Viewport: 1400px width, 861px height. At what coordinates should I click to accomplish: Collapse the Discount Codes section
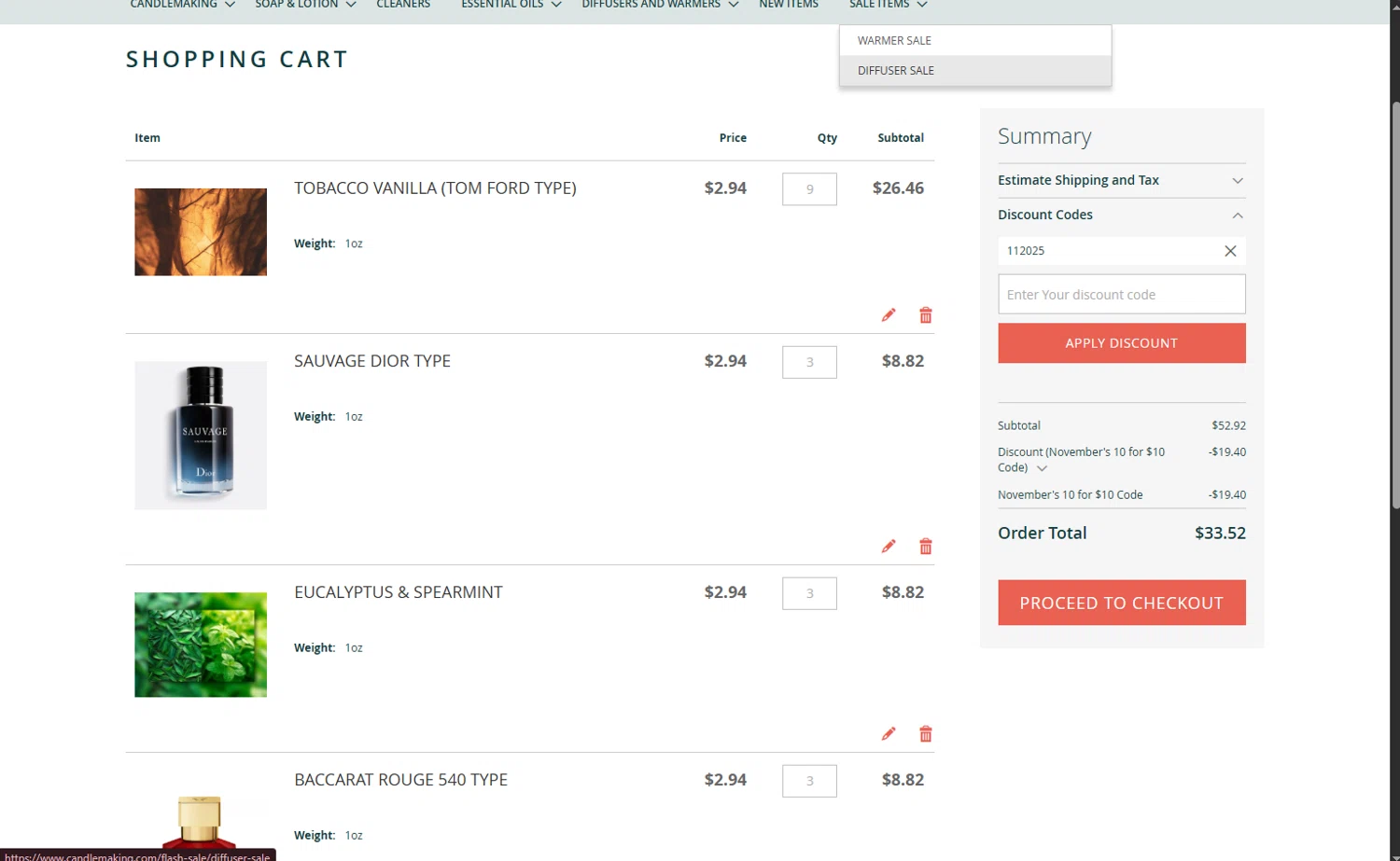pyautogui.click(x=1121, y=215)
